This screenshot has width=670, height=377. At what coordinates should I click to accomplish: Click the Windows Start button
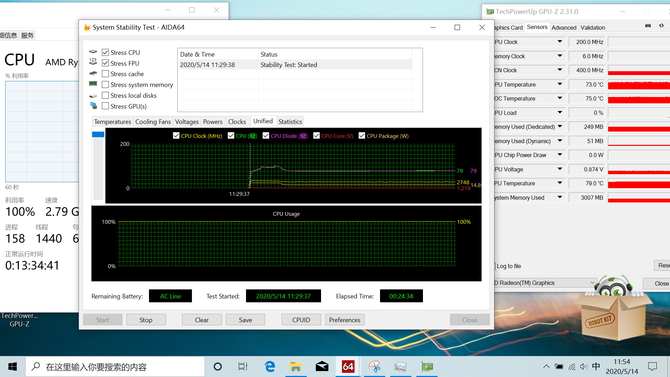pyautogui.click(x=12, y=366)
